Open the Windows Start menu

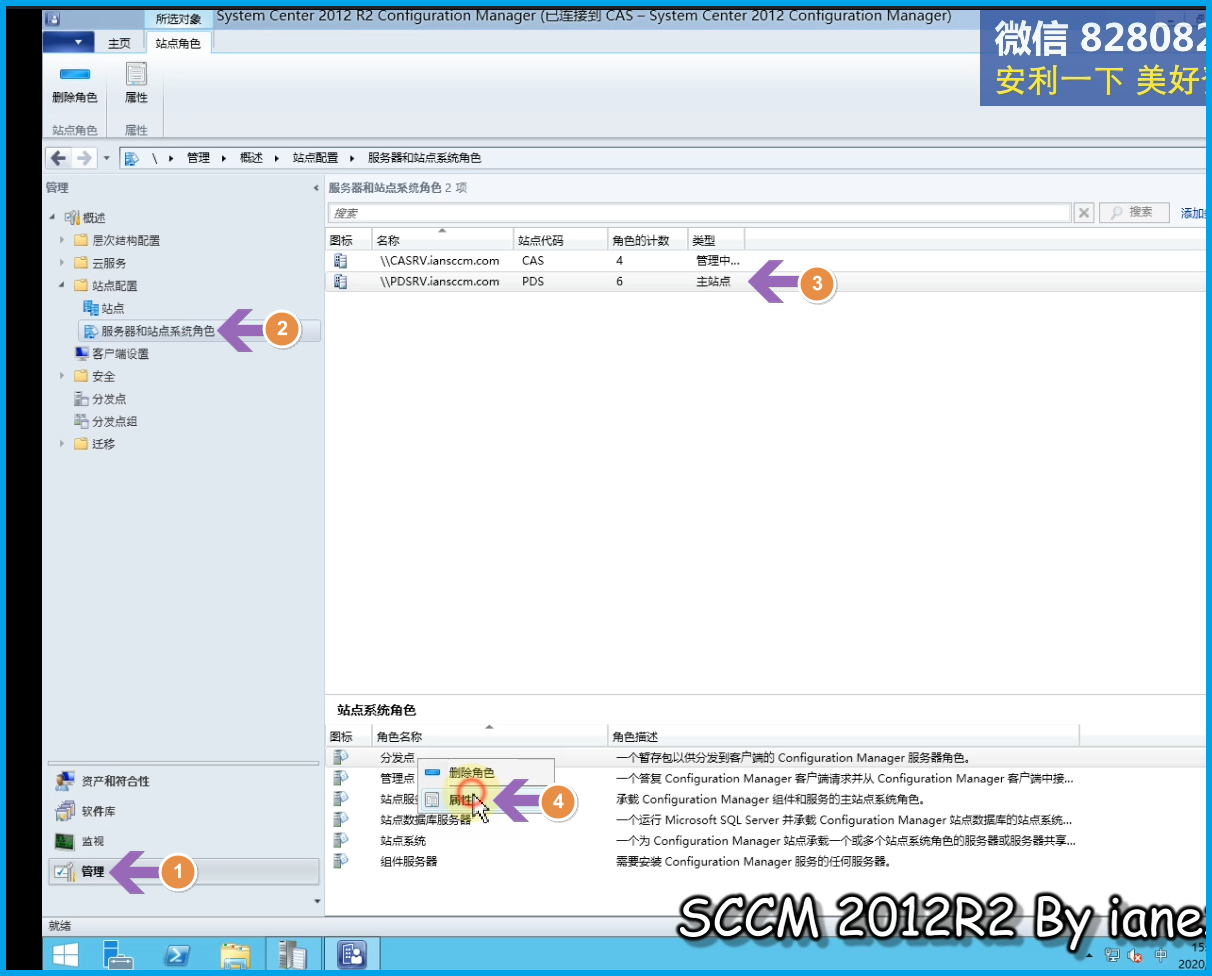68,955
